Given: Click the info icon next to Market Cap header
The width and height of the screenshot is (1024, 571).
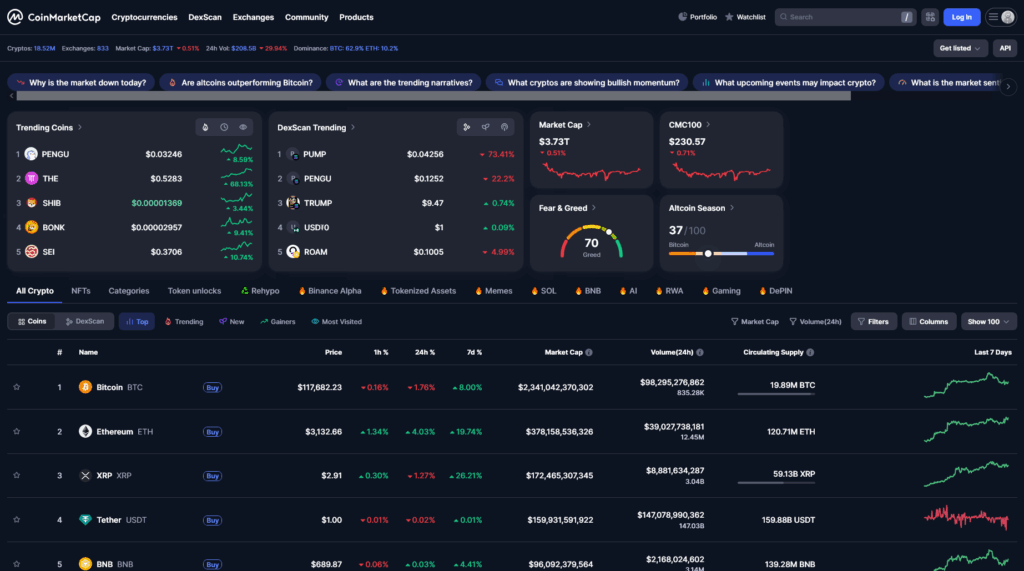Looking at the screenshot, I should click(589, 352).
